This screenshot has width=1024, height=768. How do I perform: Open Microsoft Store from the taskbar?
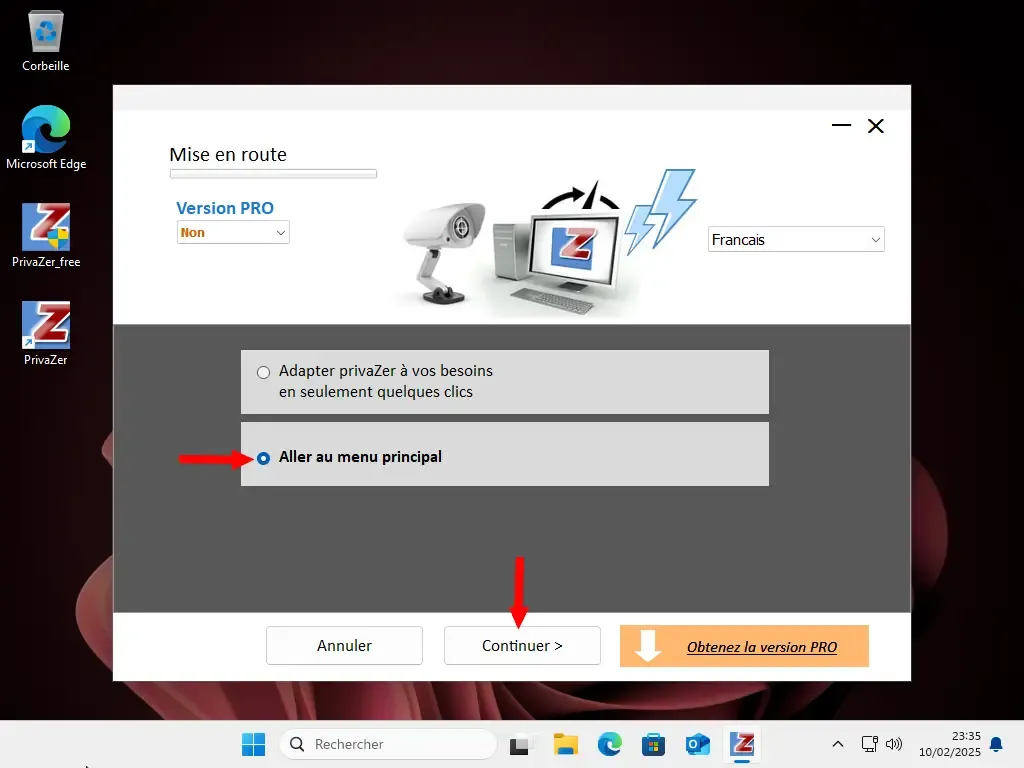coord(653,744)
